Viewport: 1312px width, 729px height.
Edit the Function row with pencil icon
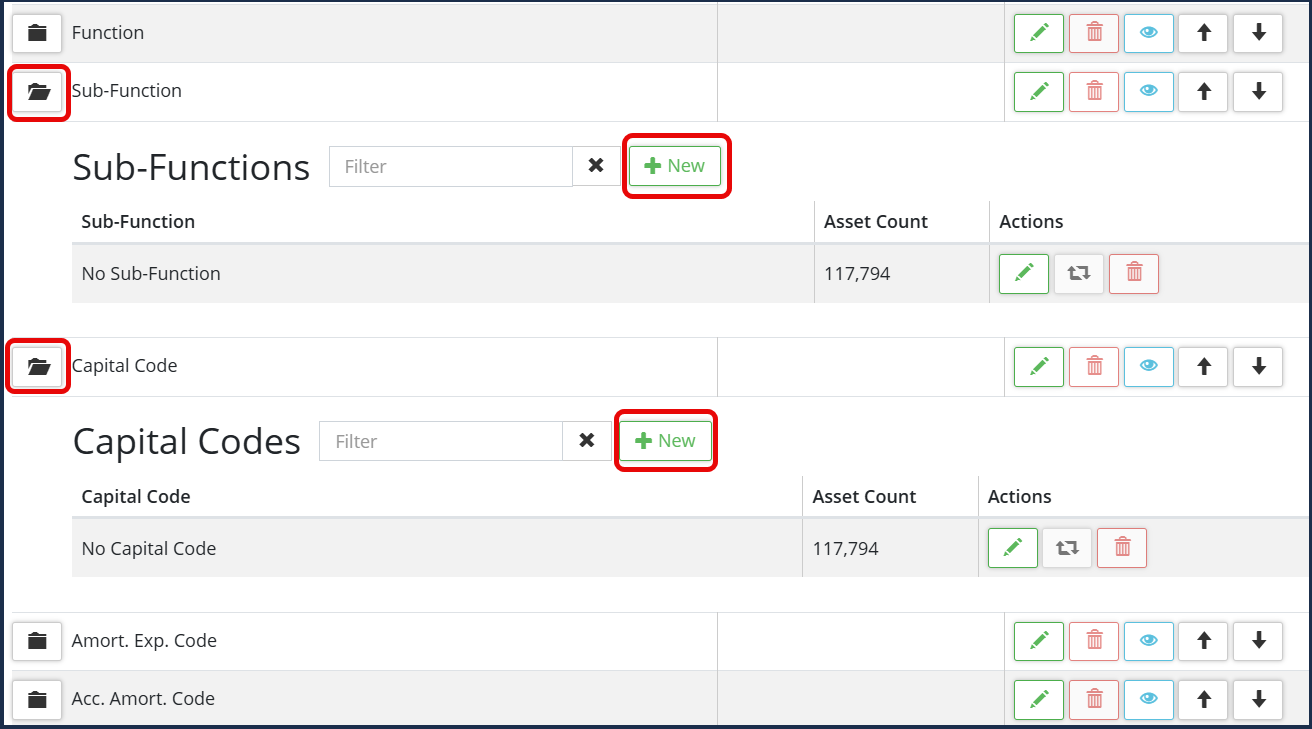click(x=1039, y=33)
